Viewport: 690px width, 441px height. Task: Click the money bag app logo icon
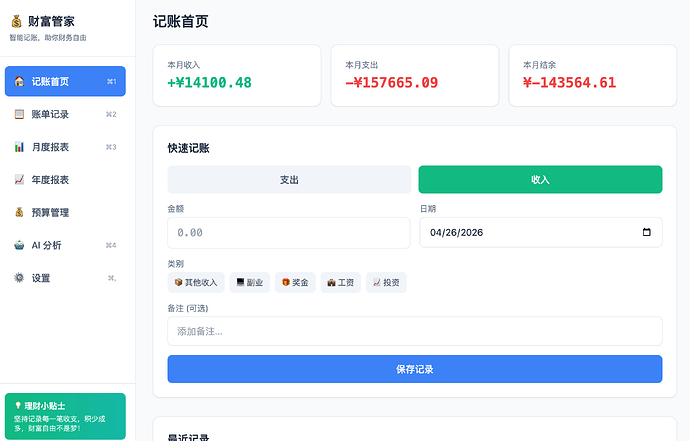pyautogui.click(x=17, y=21)
